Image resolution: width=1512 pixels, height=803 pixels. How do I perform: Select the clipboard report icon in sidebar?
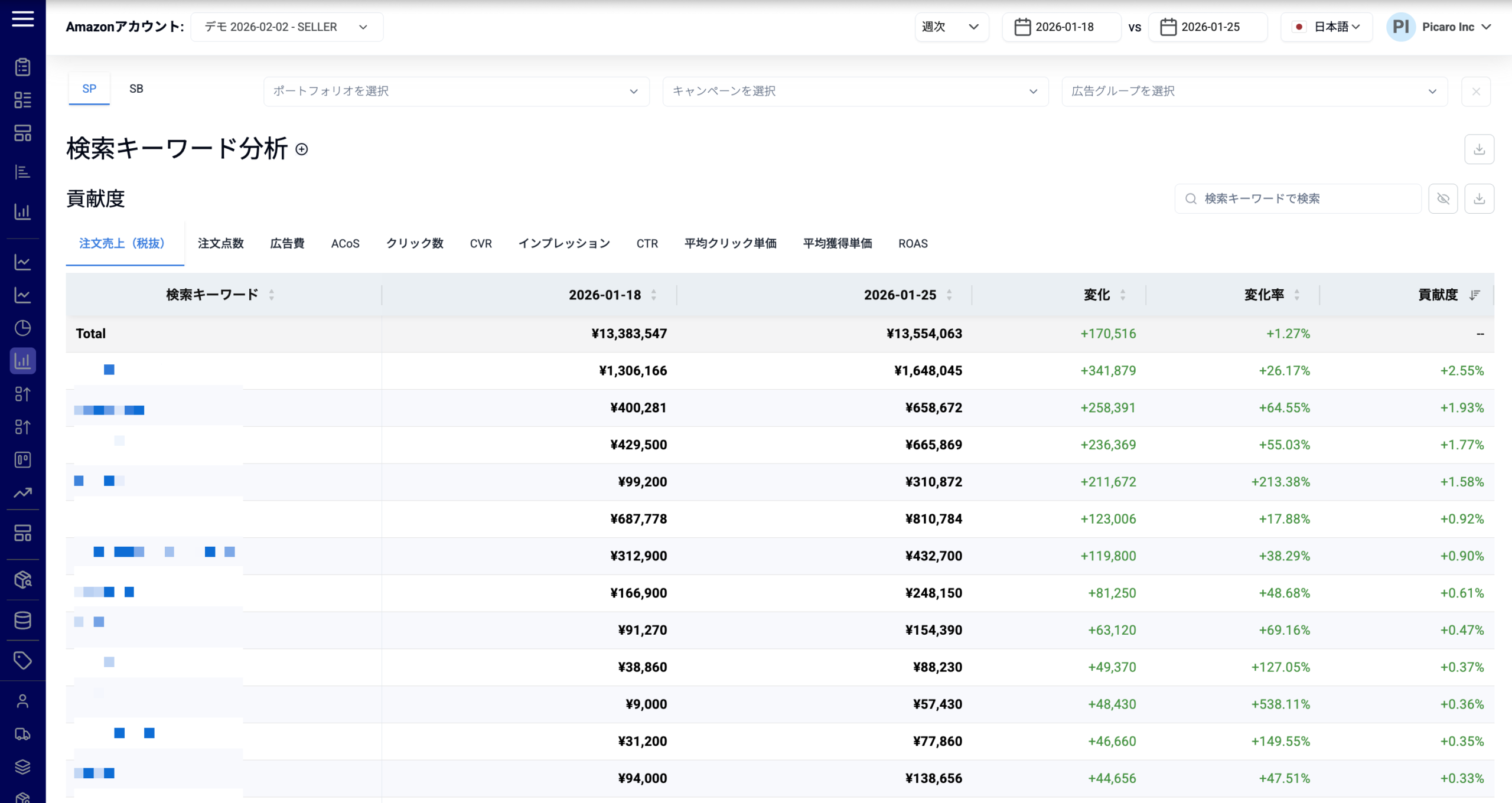tap(22, 67)
